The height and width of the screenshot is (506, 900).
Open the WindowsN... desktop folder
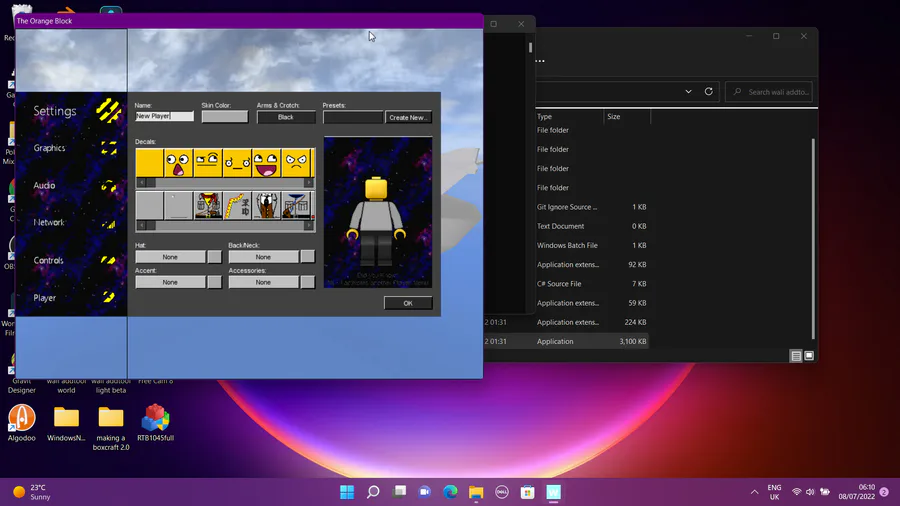coord(66,423)
